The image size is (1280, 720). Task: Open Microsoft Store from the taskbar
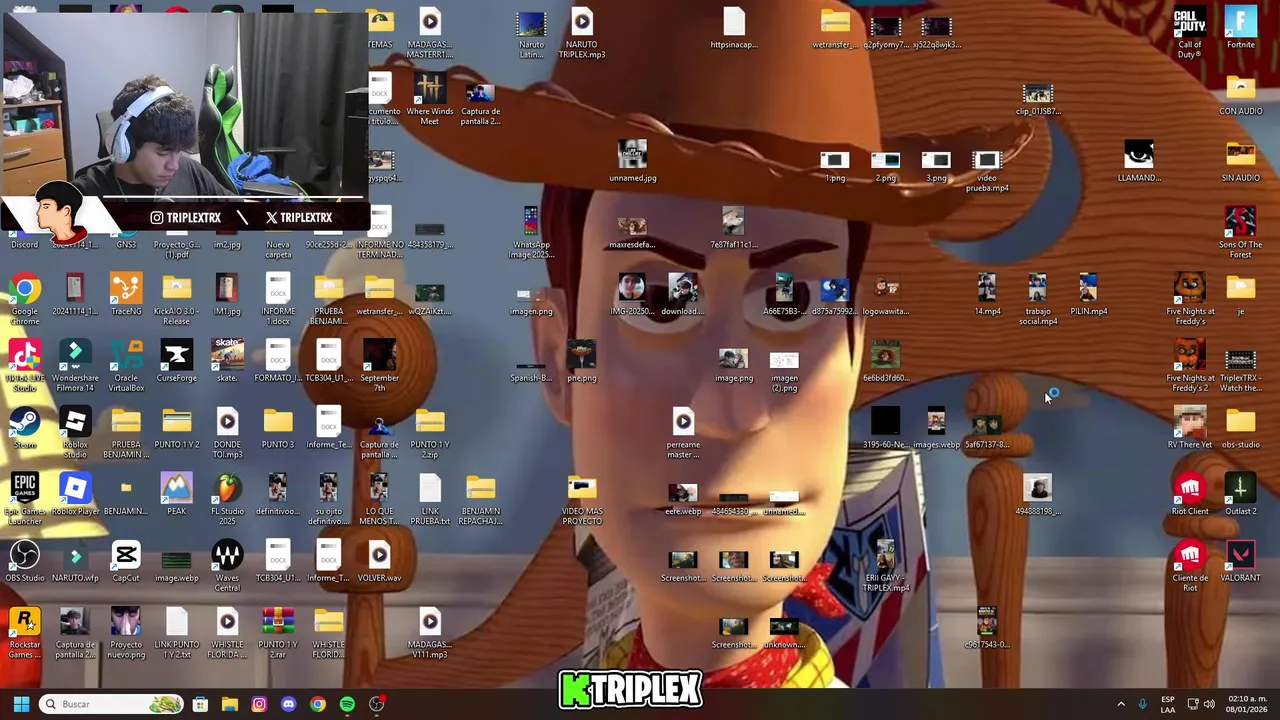point(200,704)
